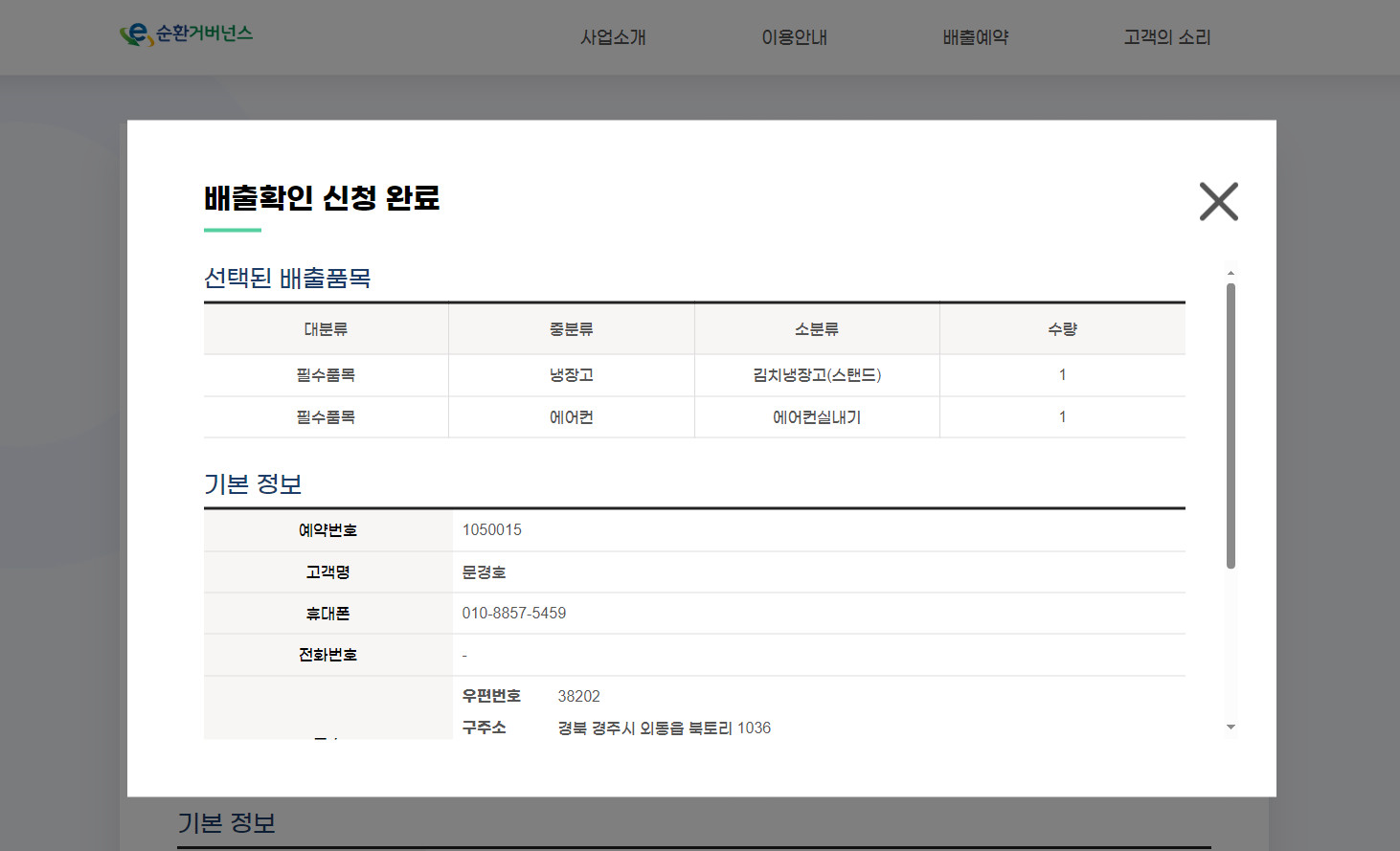This screenshot has width=1400, height=851.
Task: Go to the 배출예약 menu
Action: 975,37
